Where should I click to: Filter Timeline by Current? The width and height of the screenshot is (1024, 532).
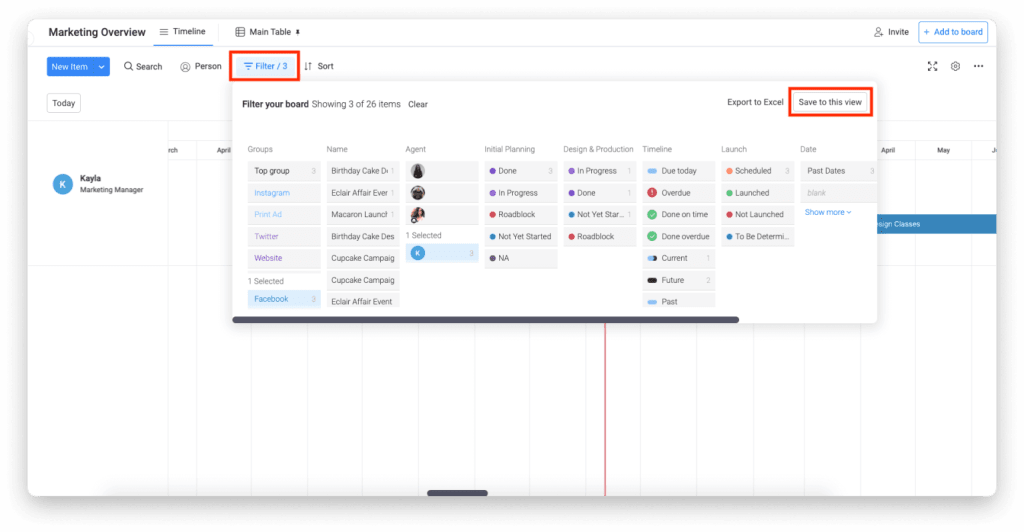coord(679,258)
